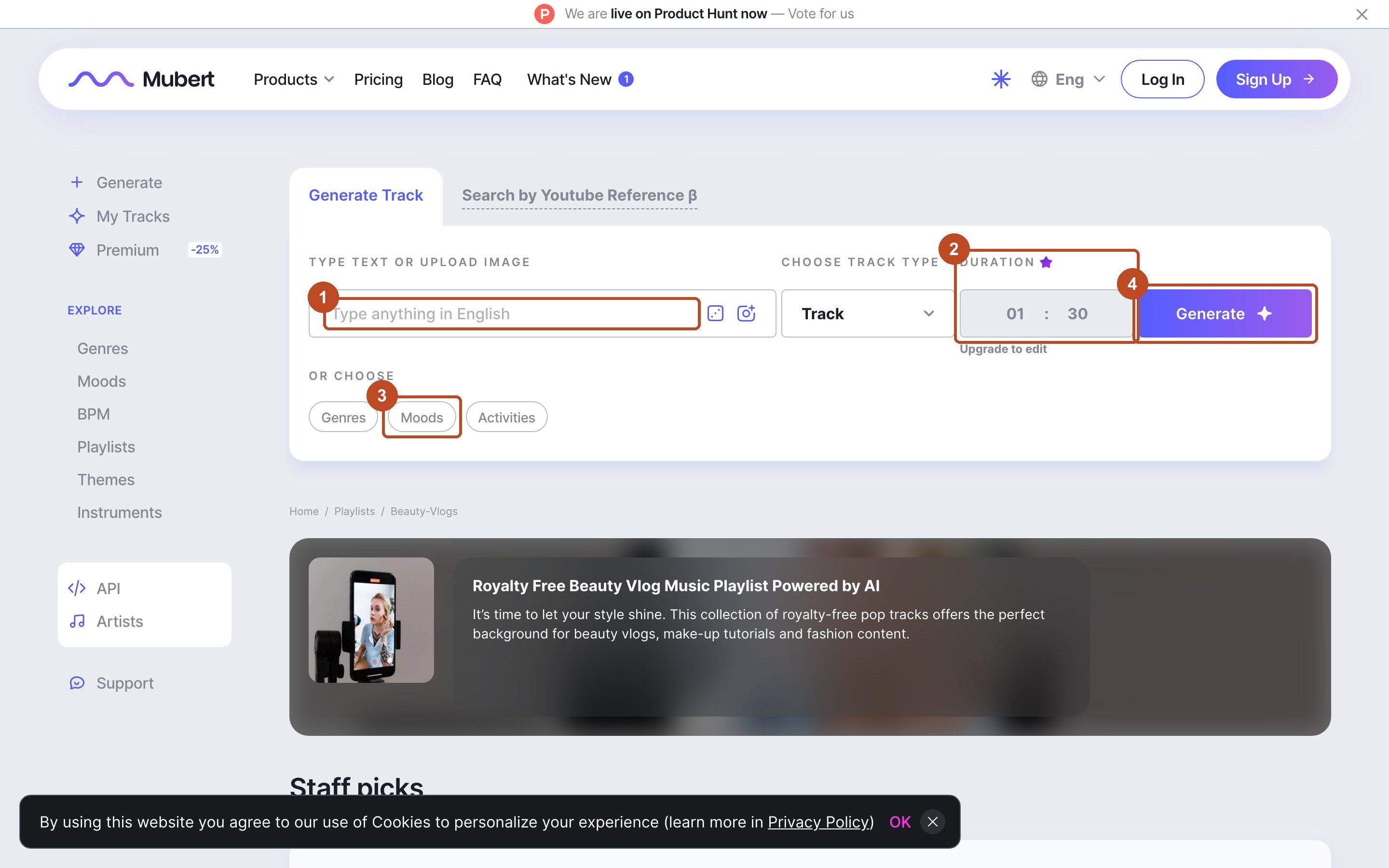Click the Artists music note icon
1389x868 pixels.
(77, 621)
